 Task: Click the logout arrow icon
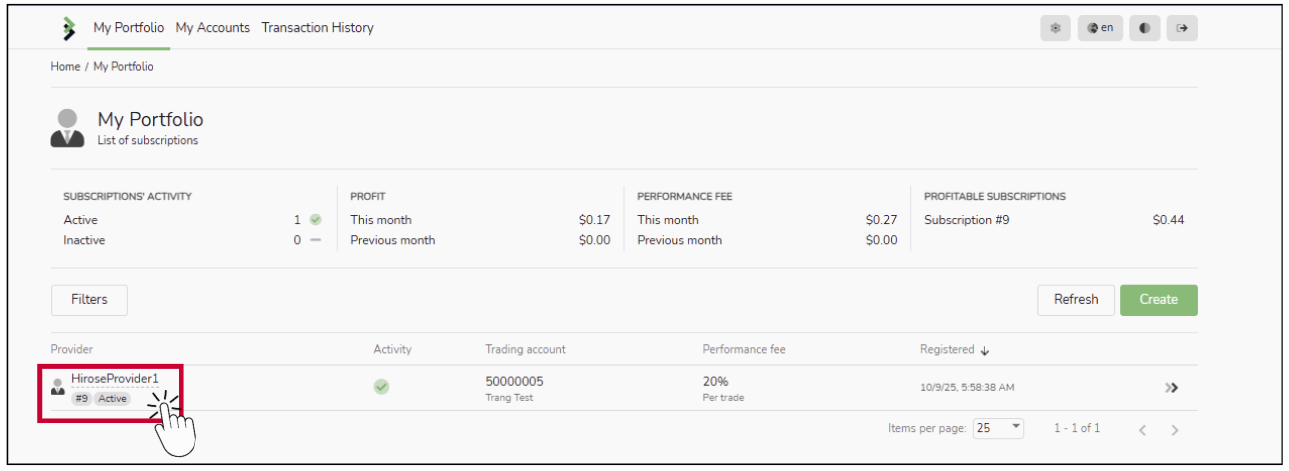point(1182,28)
